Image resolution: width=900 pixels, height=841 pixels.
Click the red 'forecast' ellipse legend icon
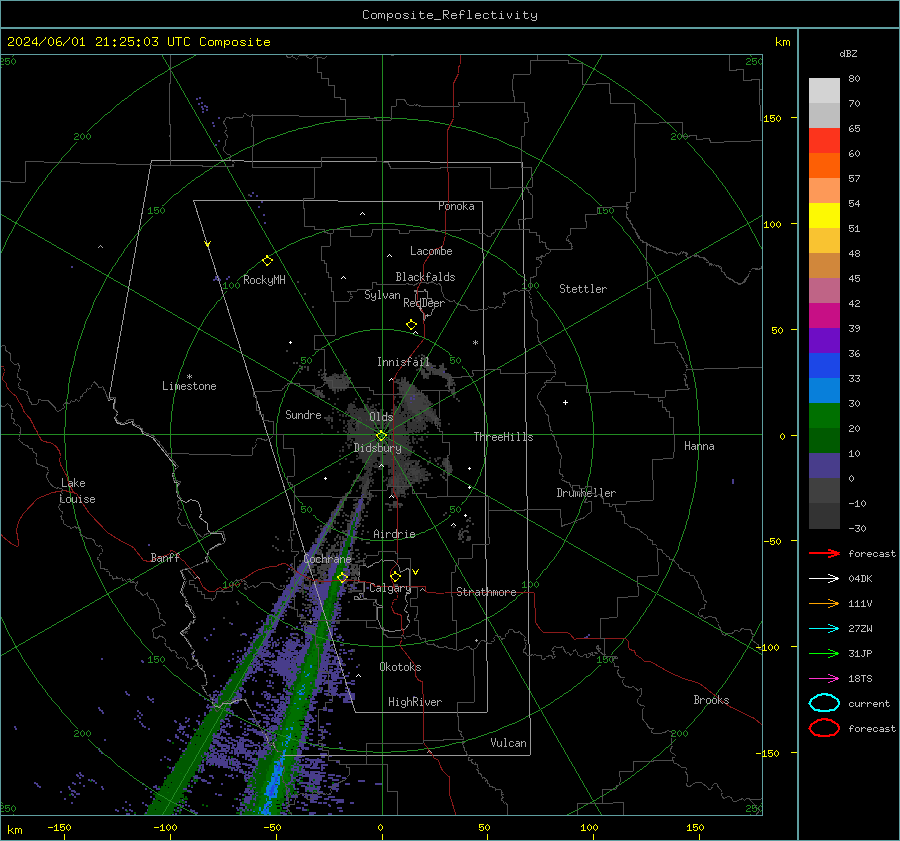tap(824, 728)
